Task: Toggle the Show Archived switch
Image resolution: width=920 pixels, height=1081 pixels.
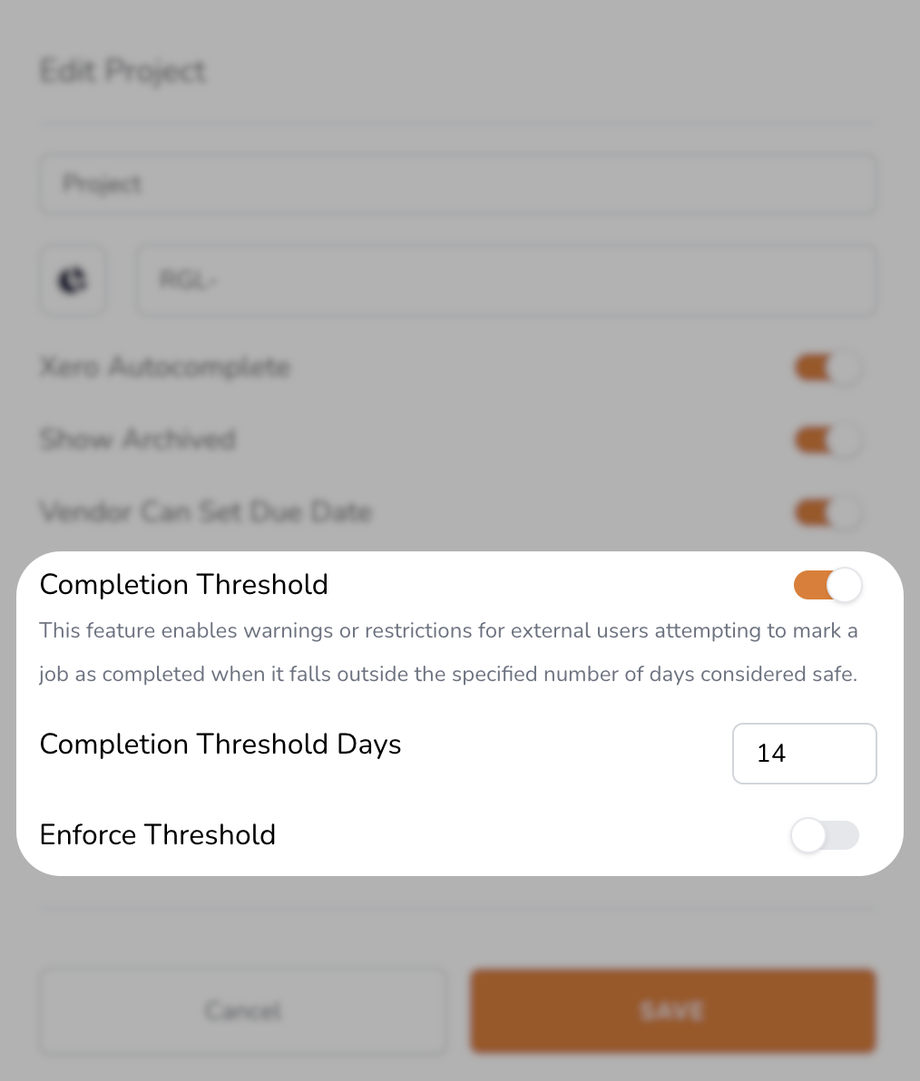Action: coord(827,440)
